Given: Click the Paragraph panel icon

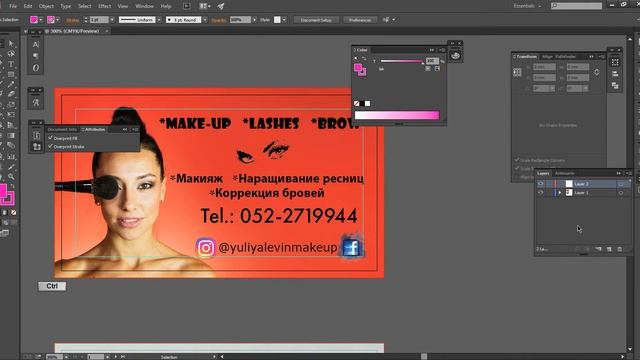Looking at the screenshot, I should coord(36,56).
